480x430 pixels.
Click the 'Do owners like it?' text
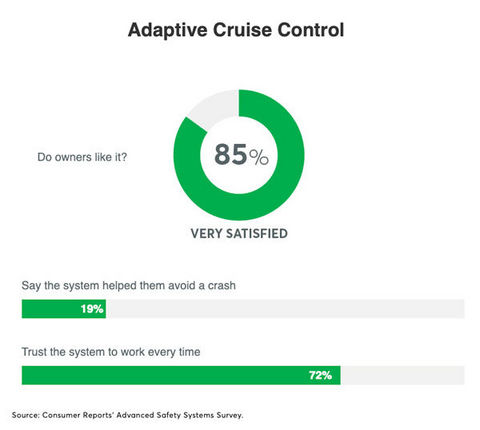point(82,157)
